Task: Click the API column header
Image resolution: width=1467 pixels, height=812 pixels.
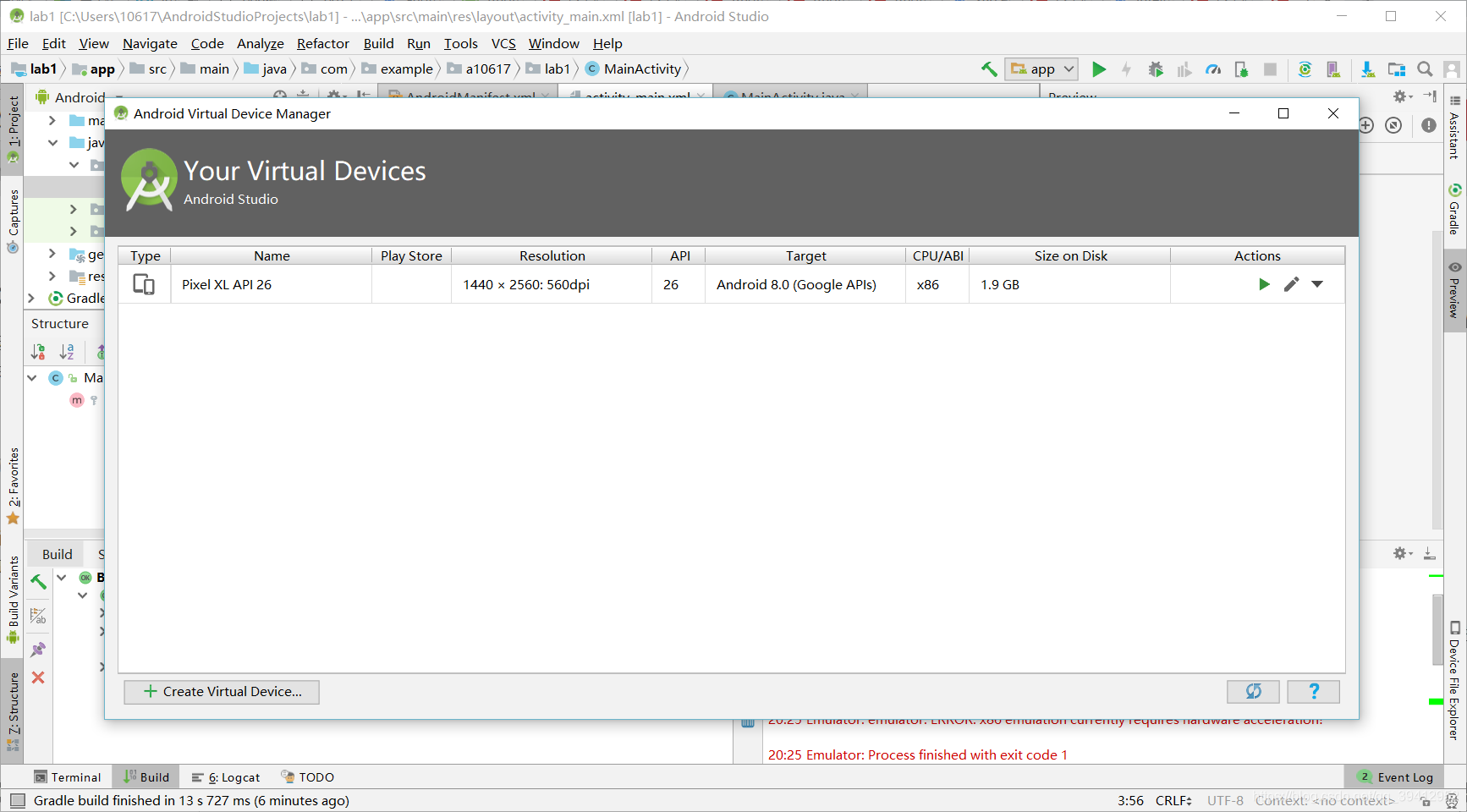Action: click(x=679, y=255)
